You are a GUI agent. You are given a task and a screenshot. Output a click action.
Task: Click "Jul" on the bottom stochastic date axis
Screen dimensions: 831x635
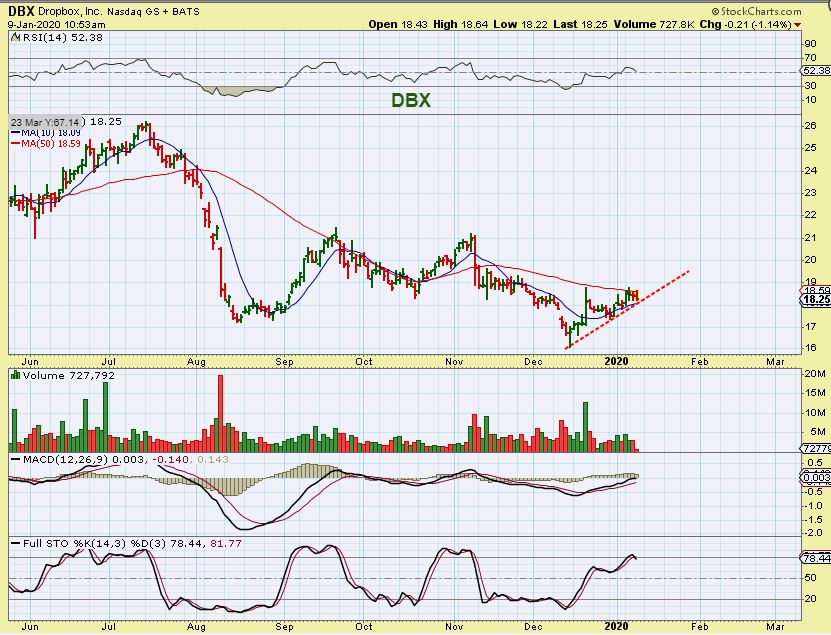(x=109, y=627)
